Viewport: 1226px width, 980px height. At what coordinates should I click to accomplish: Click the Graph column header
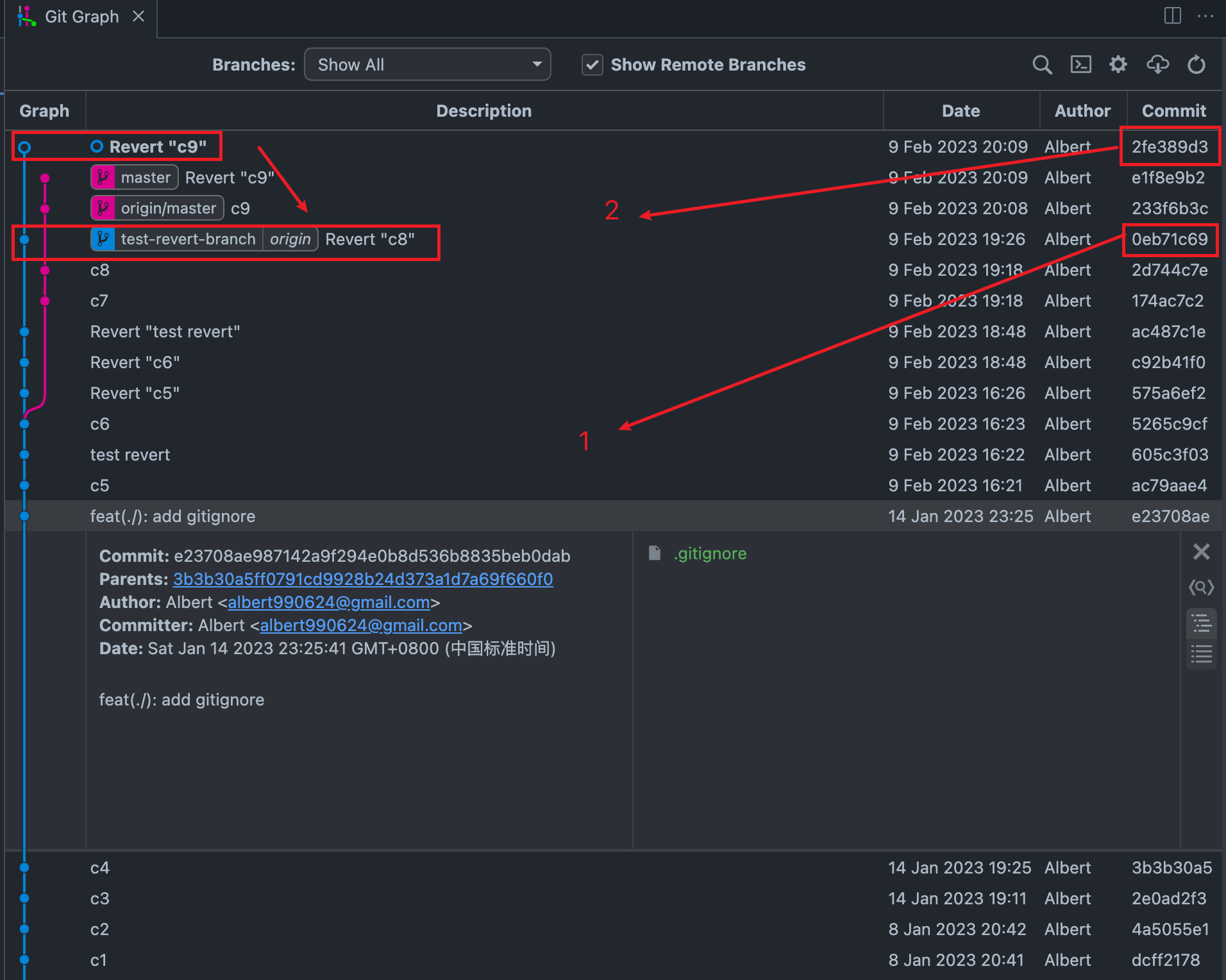[x=44, y=111]
